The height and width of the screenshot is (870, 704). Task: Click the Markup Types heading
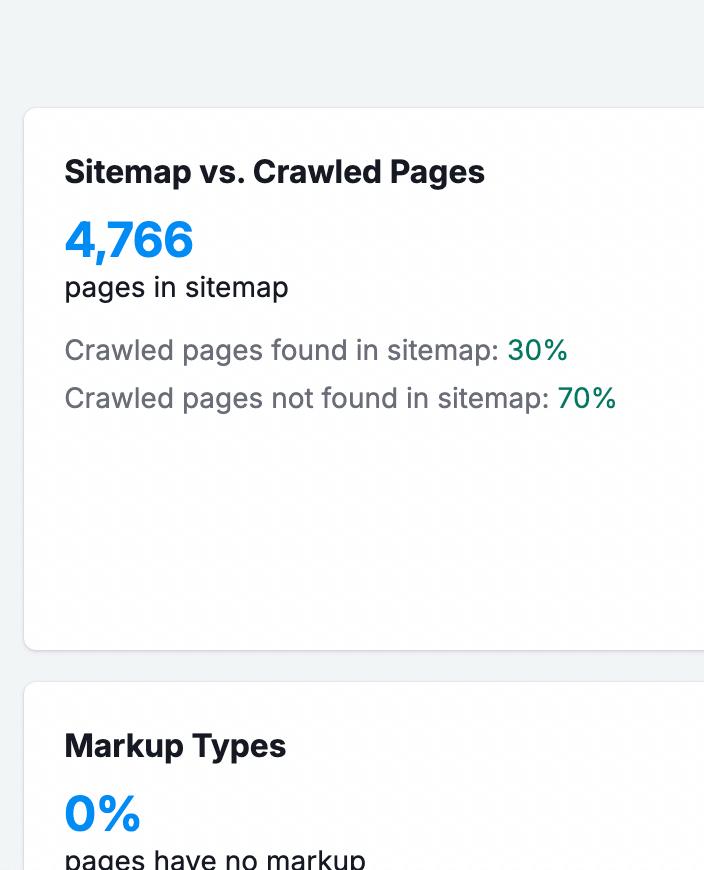tap(175, 746)
